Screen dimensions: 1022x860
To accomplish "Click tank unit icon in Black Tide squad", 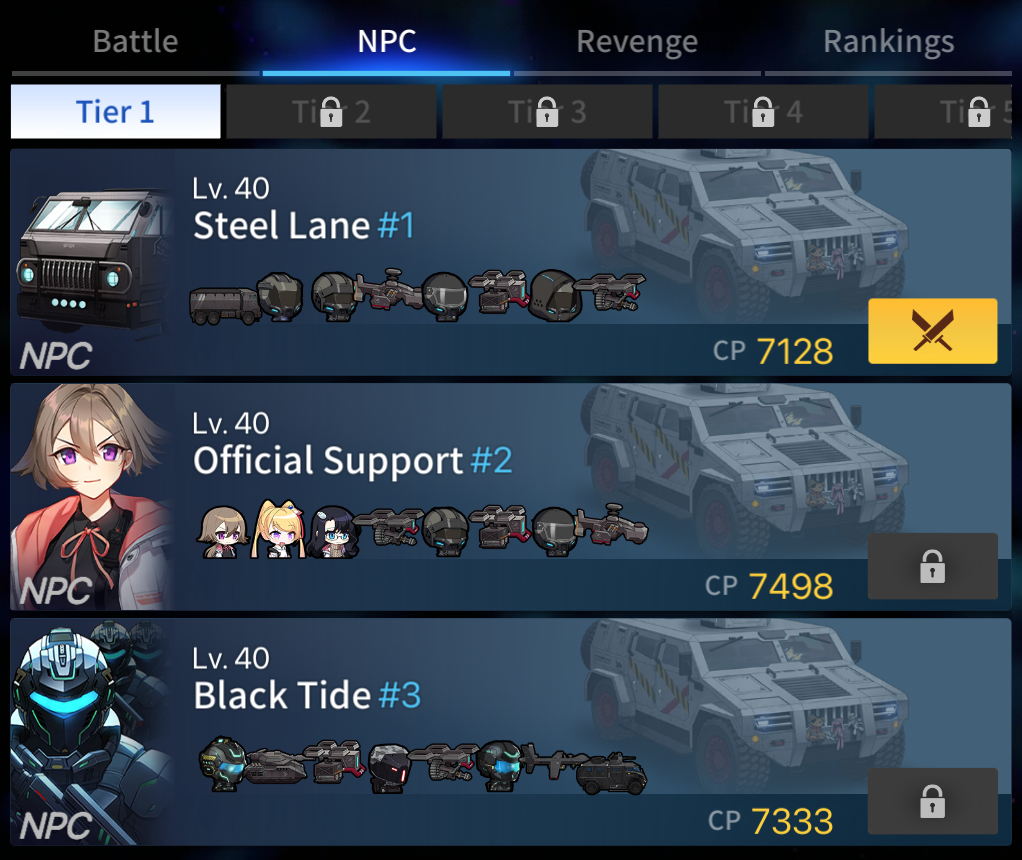I will 275,765.
